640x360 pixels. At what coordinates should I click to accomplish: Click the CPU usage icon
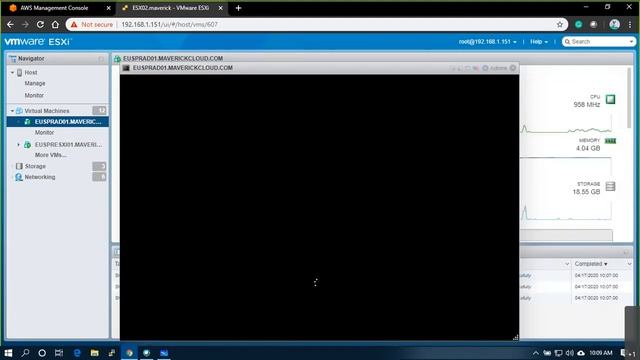(x=610, y=99)
